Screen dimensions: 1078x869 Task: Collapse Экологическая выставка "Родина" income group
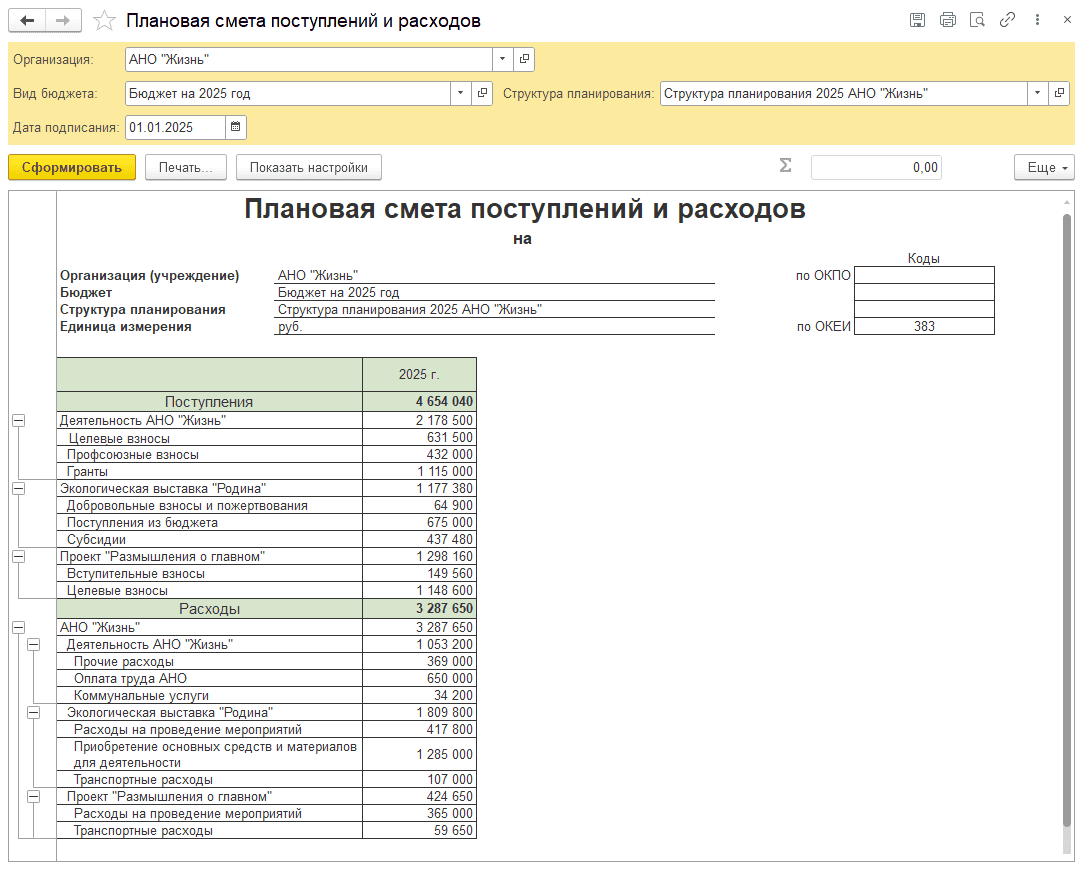coord(17,488)
